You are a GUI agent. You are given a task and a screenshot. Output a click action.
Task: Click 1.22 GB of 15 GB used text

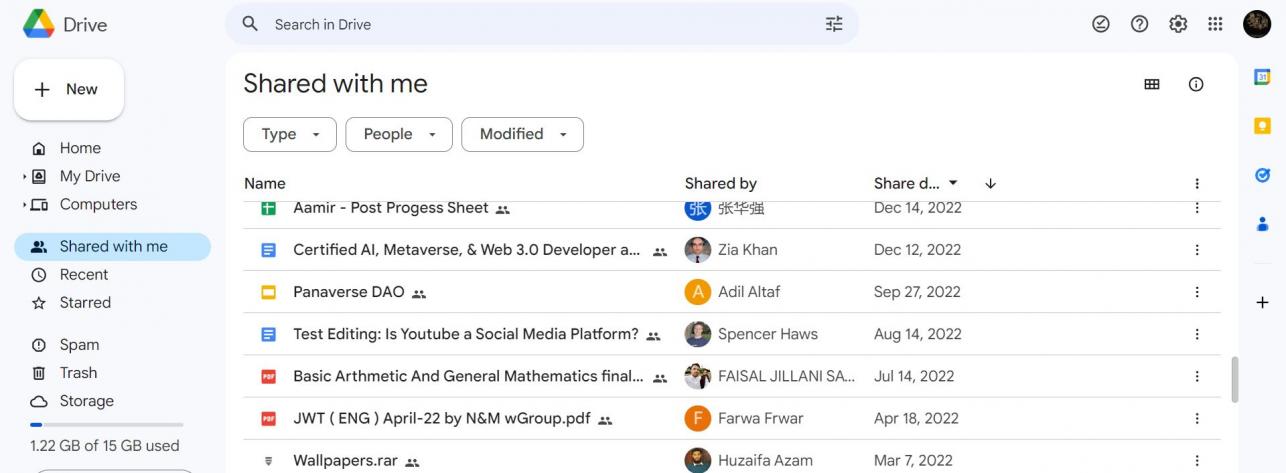click(x=105, y=445)
